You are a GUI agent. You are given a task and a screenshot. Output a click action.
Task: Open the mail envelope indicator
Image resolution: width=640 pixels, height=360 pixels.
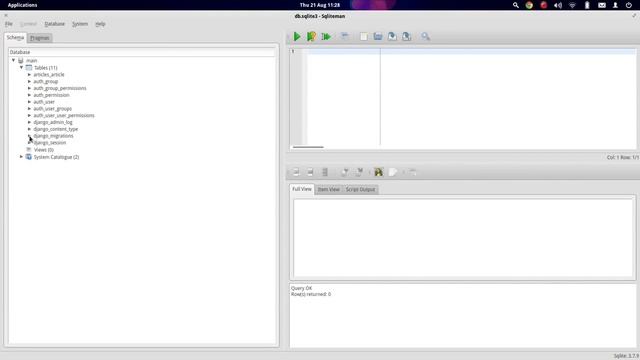click(x=602, y=5)
